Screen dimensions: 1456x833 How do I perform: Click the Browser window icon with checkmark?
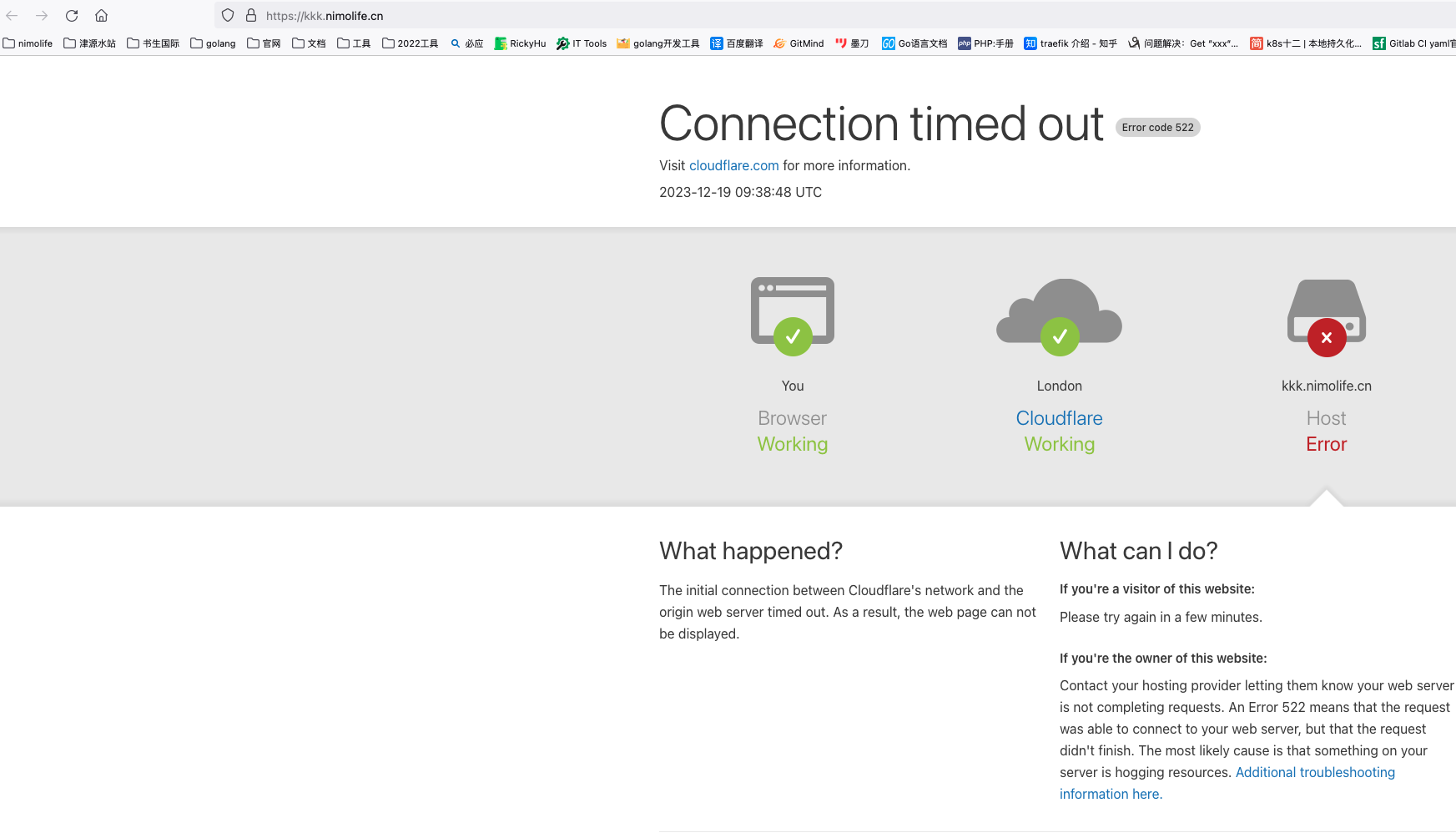point(793,316)
